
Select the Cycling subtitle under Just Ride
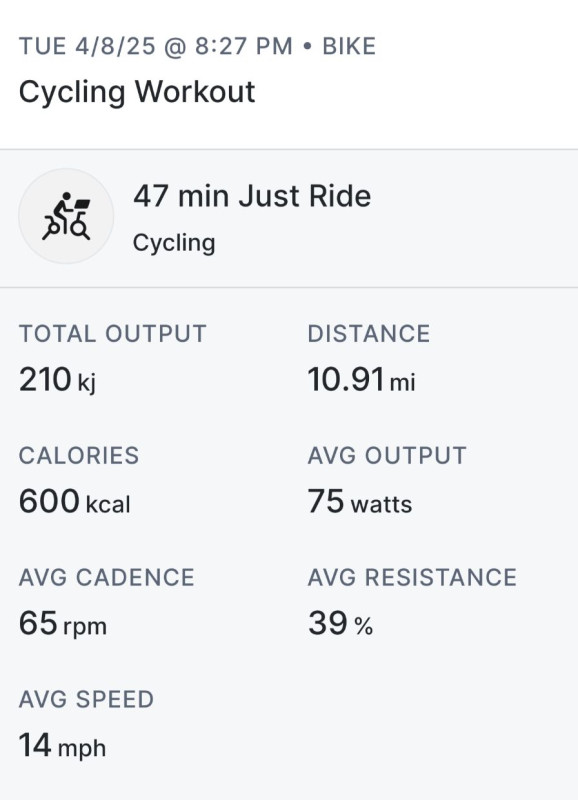[x=174, y=243]
